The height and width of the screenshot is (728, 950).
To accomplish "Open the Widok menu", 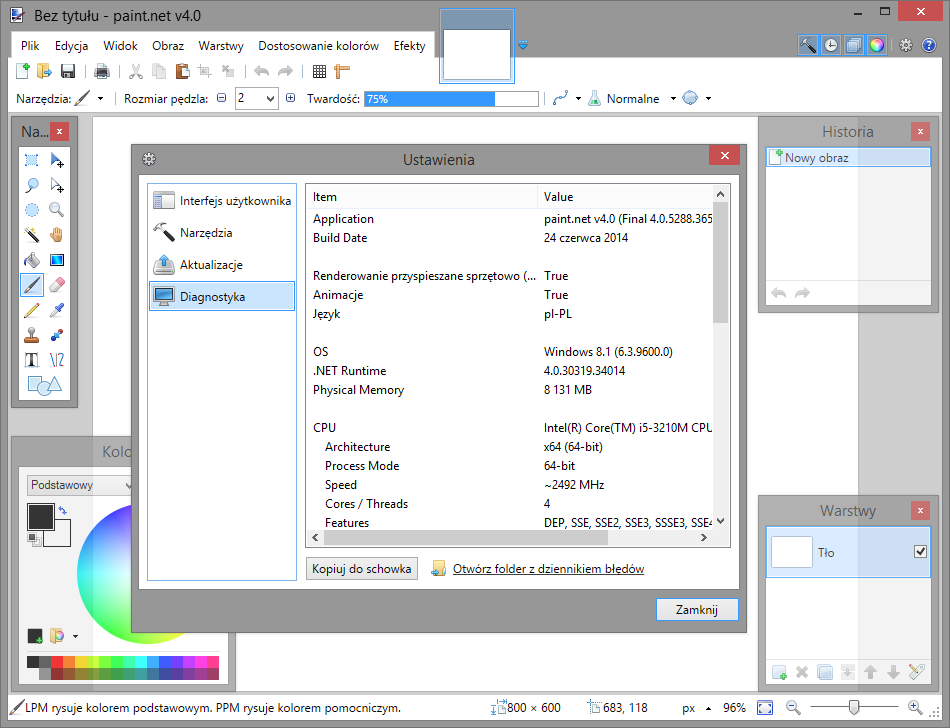I will coord(120,45).
